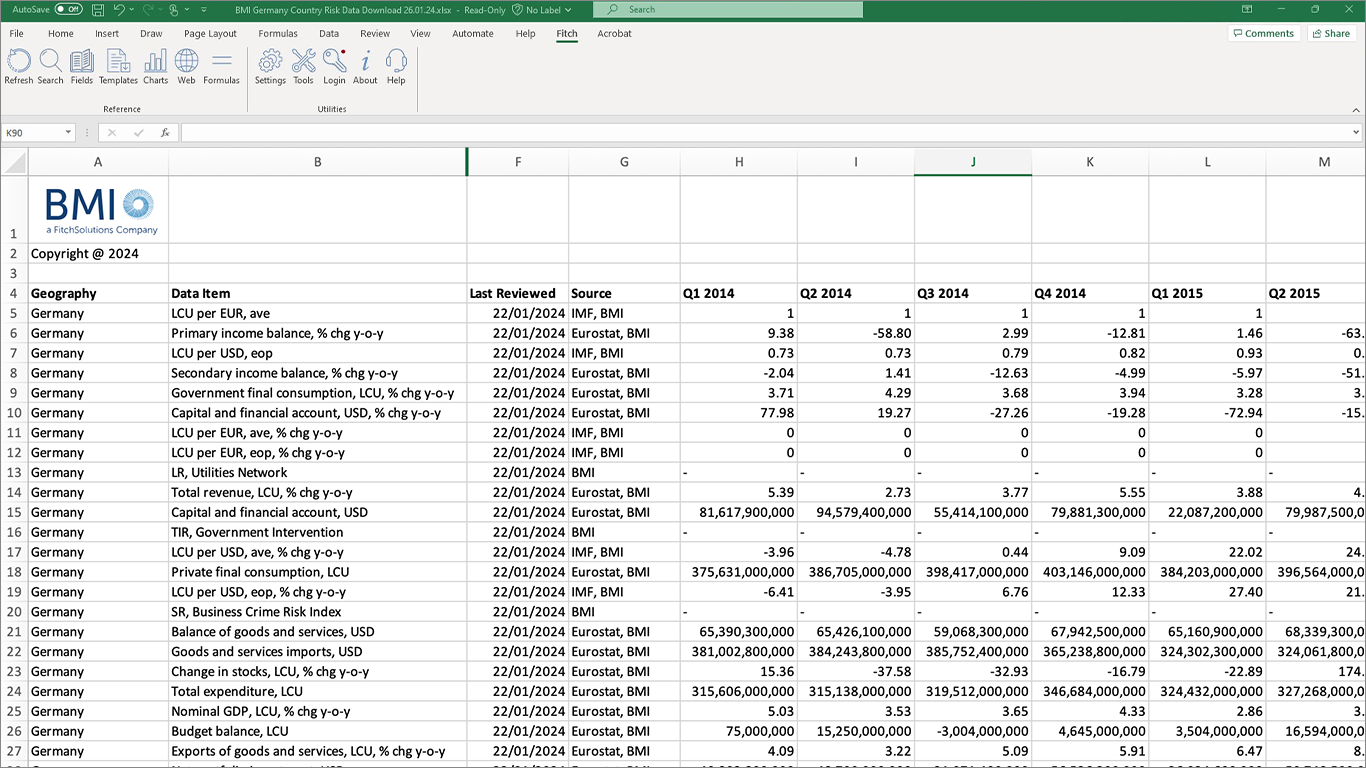Open Fitch add-in Settings

[270, 66]
